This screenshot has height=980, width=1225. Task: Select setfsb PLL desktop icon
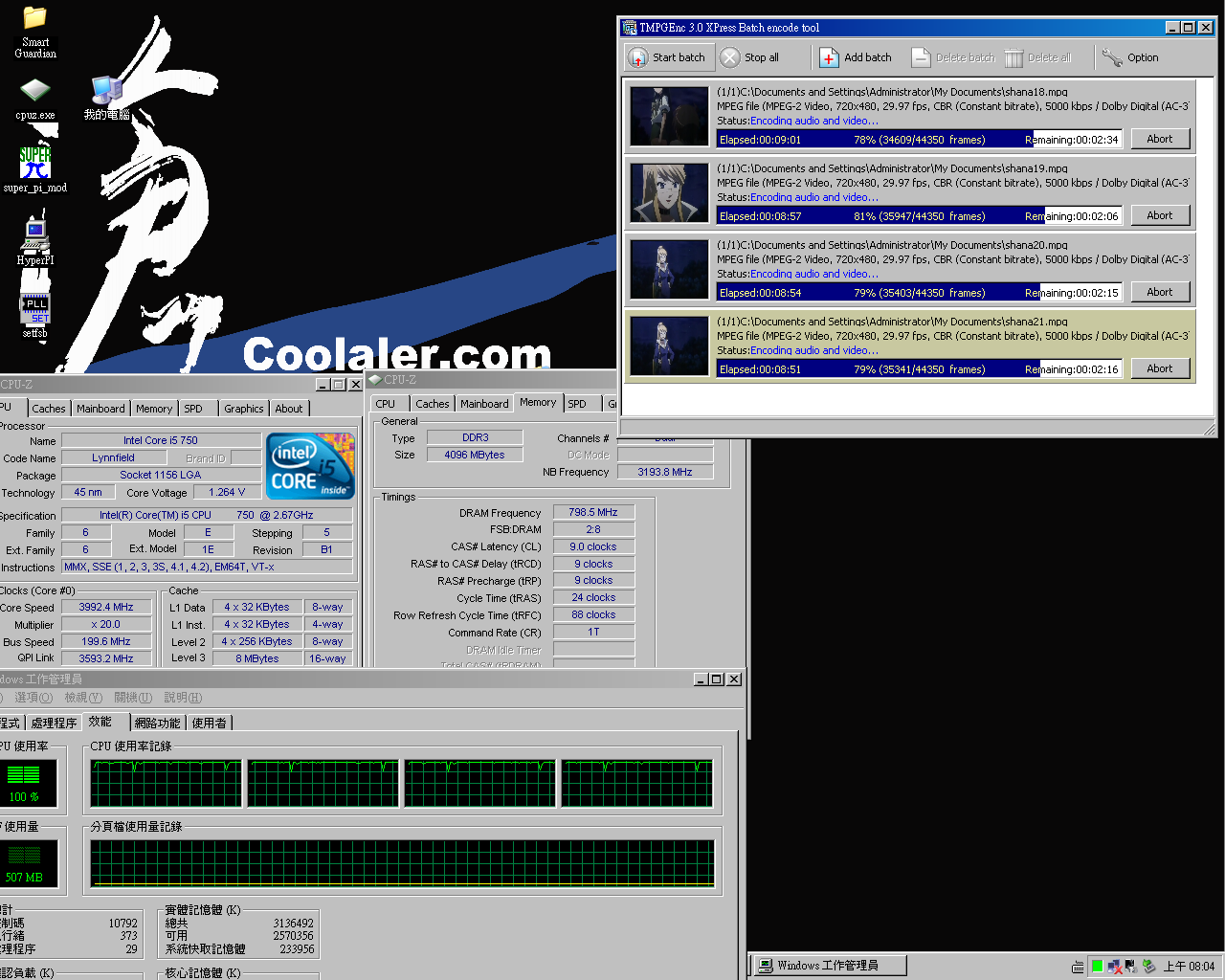34,315
